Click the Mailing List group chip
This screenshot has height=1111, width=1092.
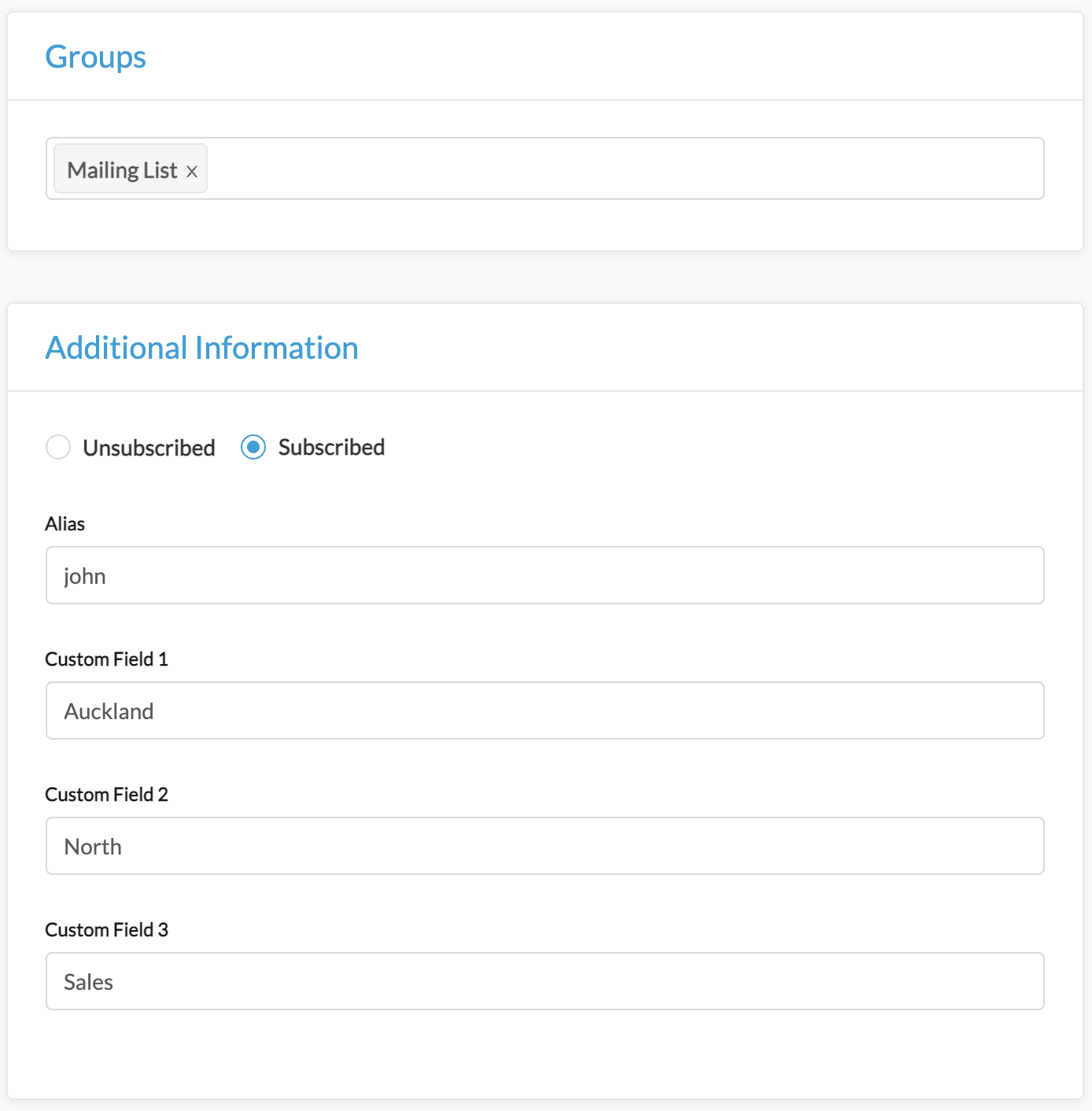pyautogui.click(x=122, y=169)
